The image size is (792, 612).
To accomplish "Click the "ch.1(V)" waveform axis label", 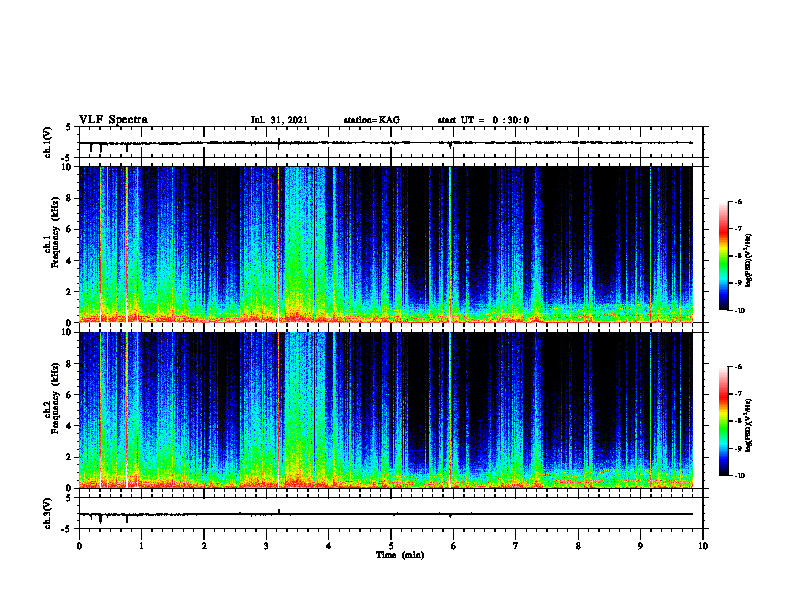I will (x=47, y=142).
